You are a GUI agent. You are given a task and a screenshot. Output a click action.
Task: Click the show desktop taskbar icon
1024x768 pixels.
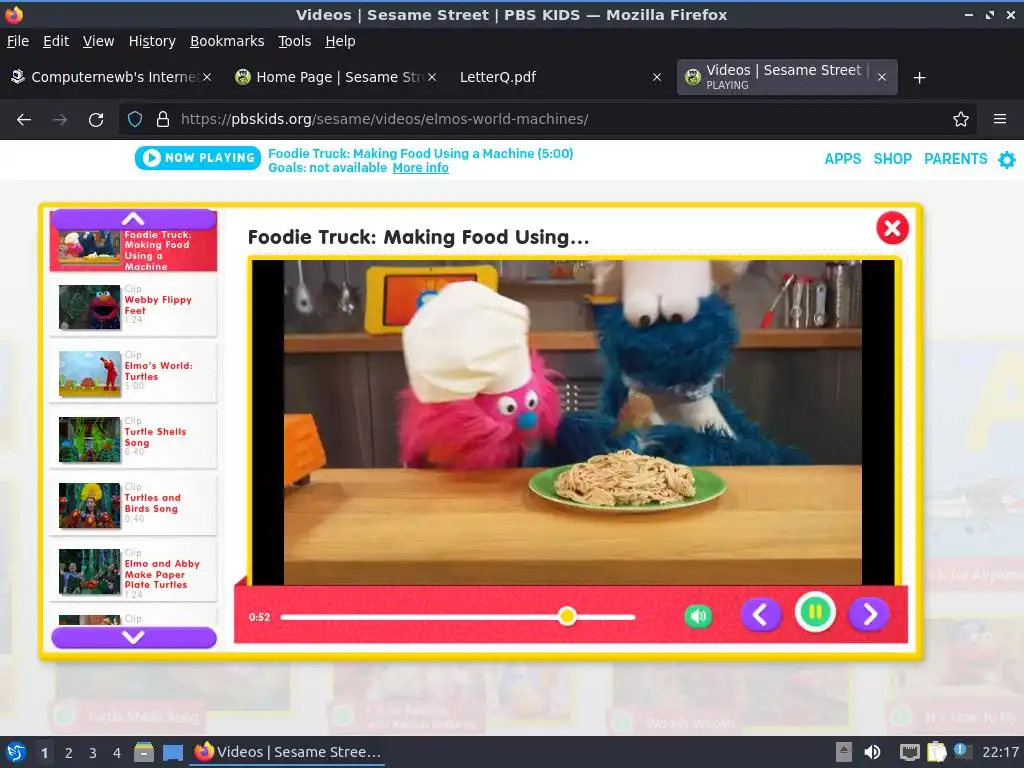[172, 752]
